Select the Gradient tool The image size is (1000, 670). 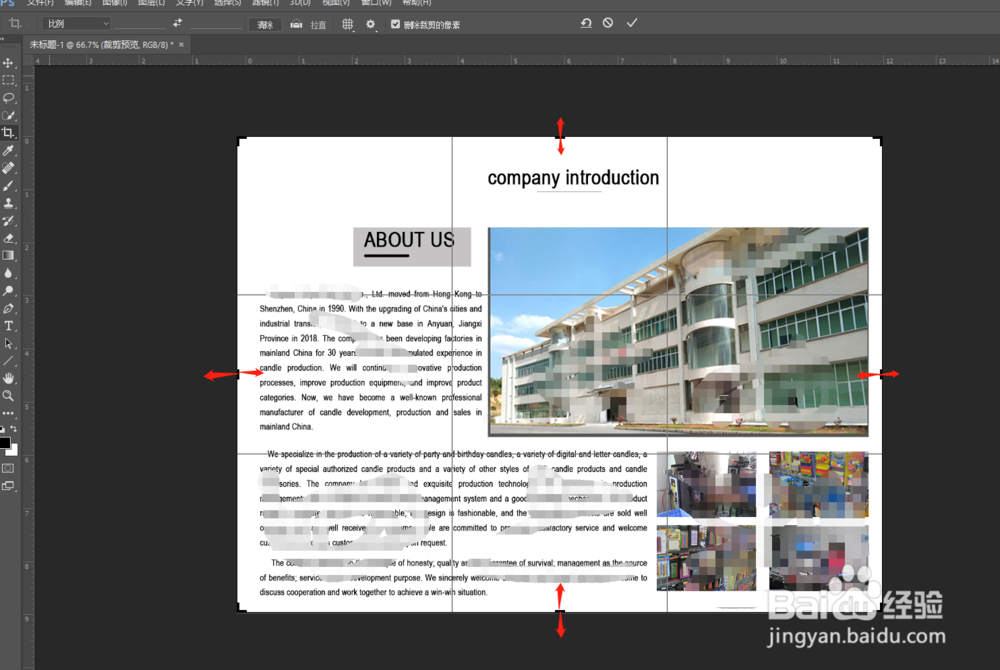[x=8, y=256]
